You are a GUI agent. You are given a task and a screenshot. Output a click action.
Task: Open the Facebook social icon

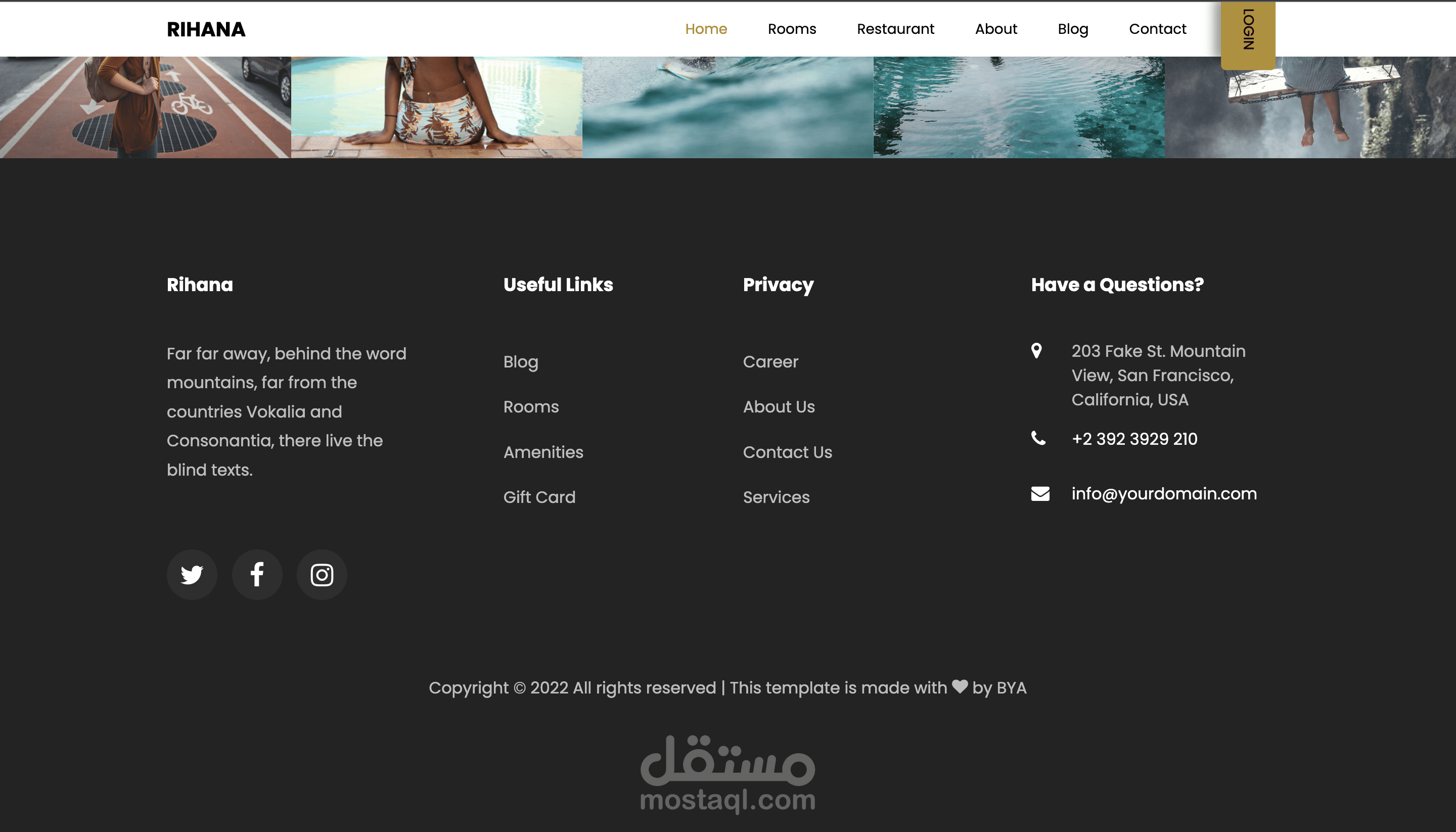click(x=257, y=574)
